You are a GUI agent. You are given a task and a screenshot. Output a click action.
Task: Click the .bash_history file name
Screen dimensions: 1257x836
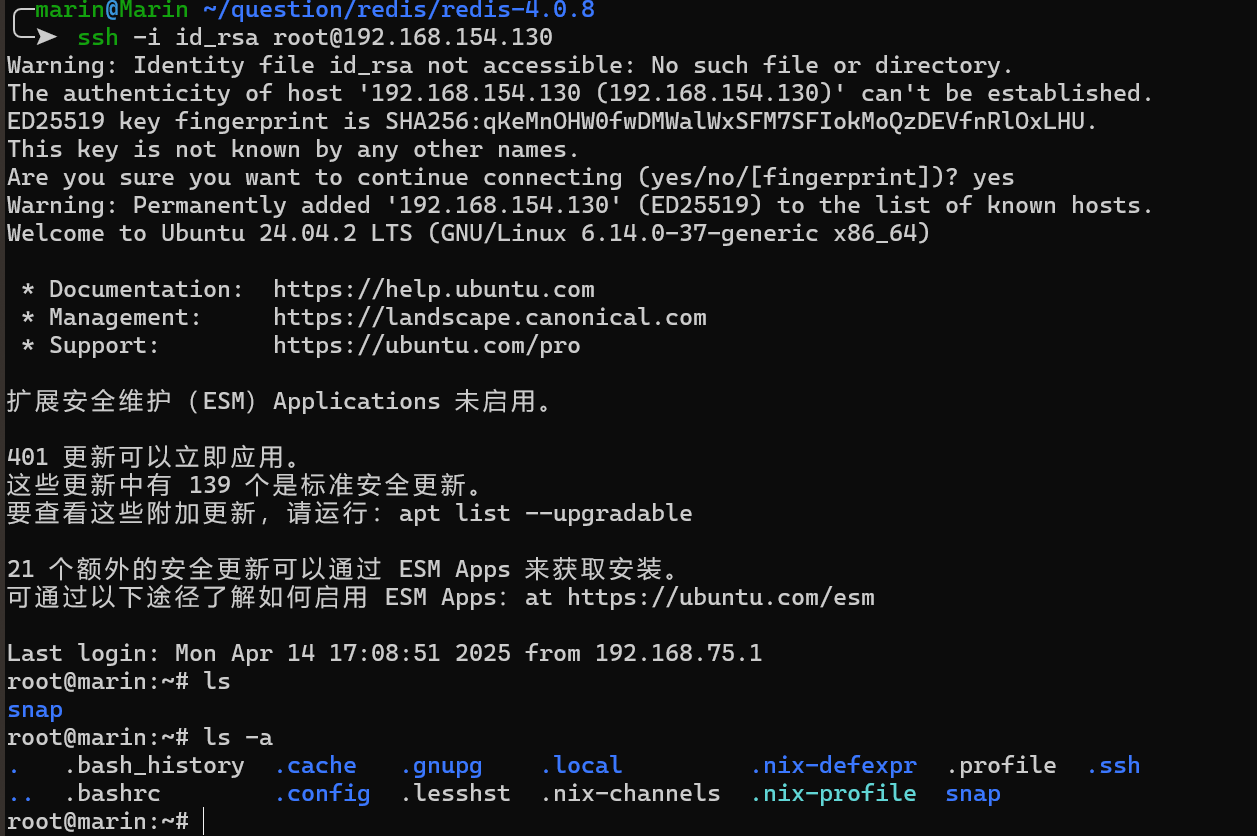pos(154,766)
